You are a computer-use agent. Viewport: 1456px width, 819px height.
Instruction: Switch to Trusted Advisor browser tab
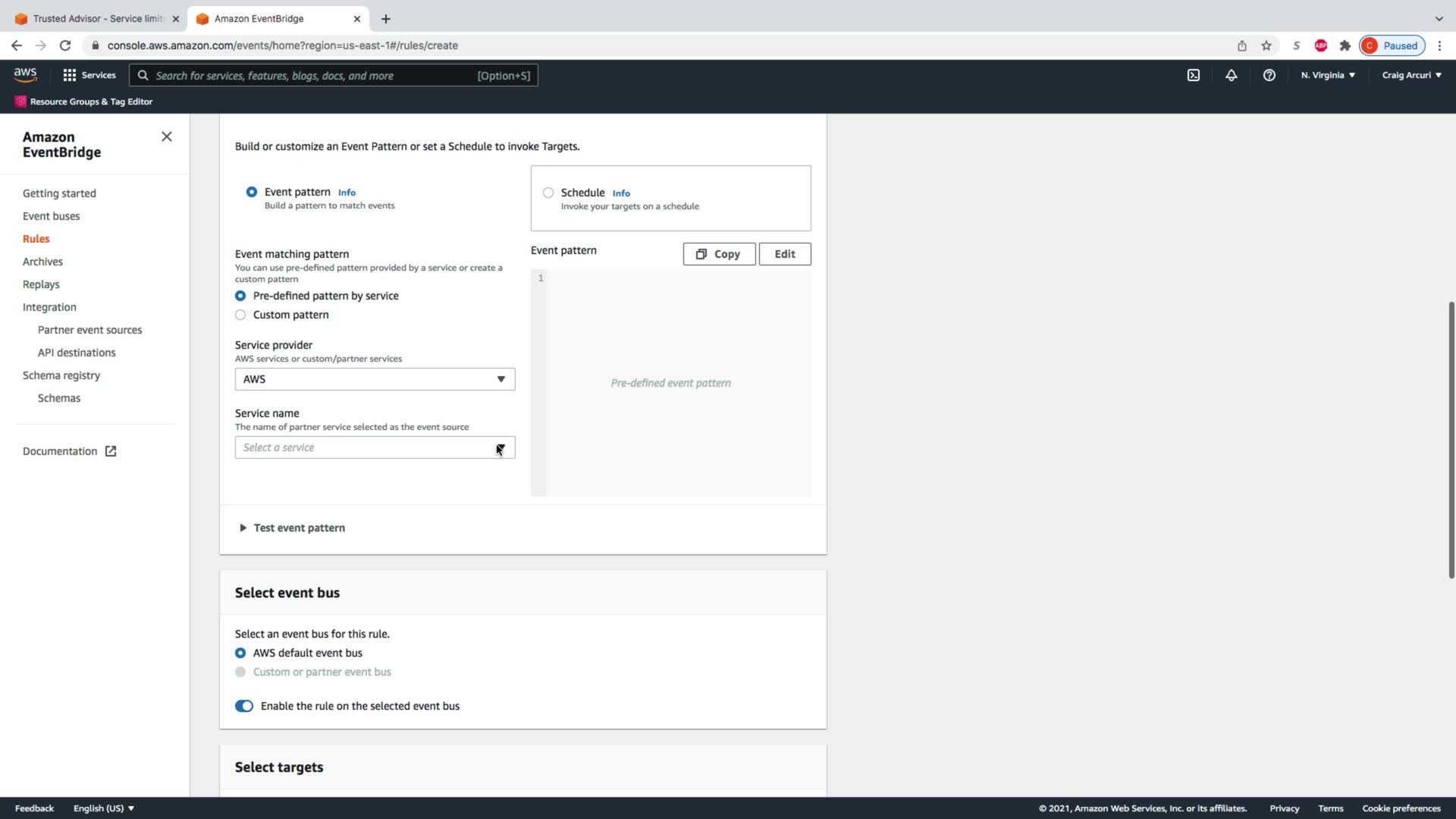tap(99, 18)
